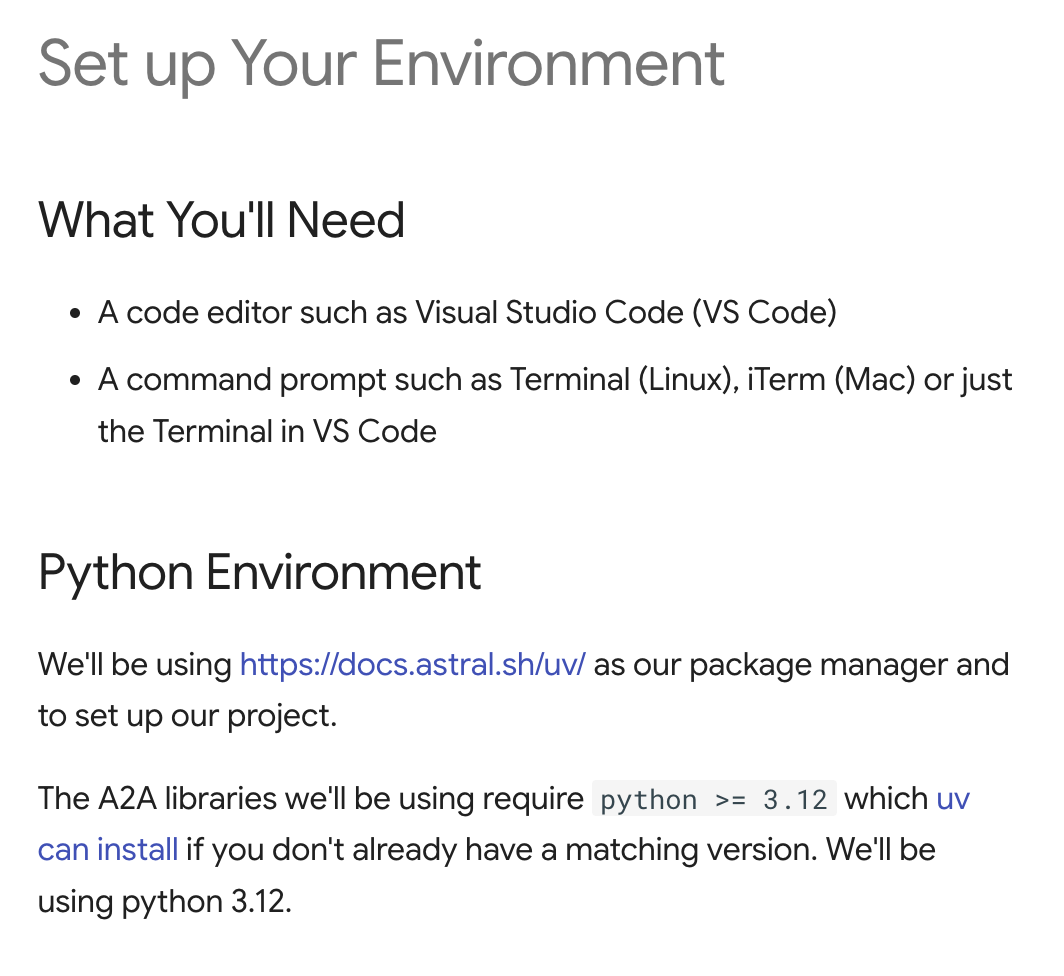This screenshot has width=1064, height=976.
Task: Click 'The A2A libraries' text
Action: 160,799
